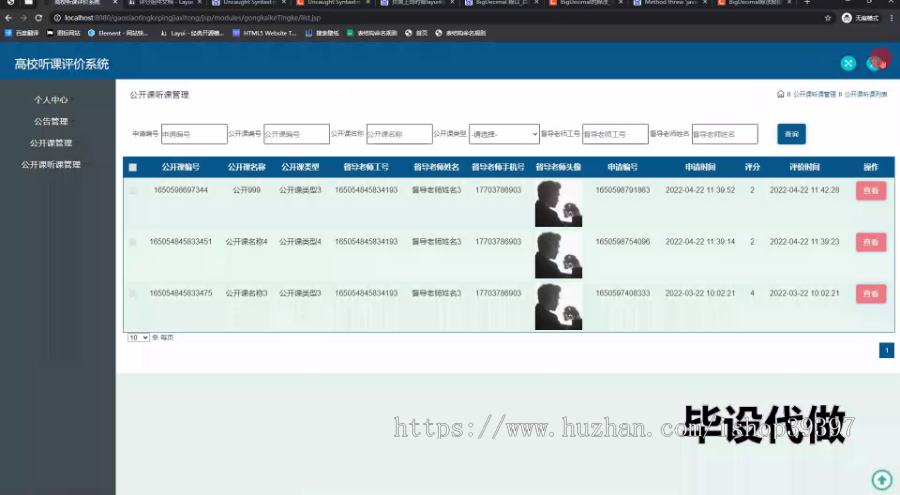Click the 公开课编号 column header
This screenshot has height=495, width=900.
pyautogui.click(x=181, y=167)
